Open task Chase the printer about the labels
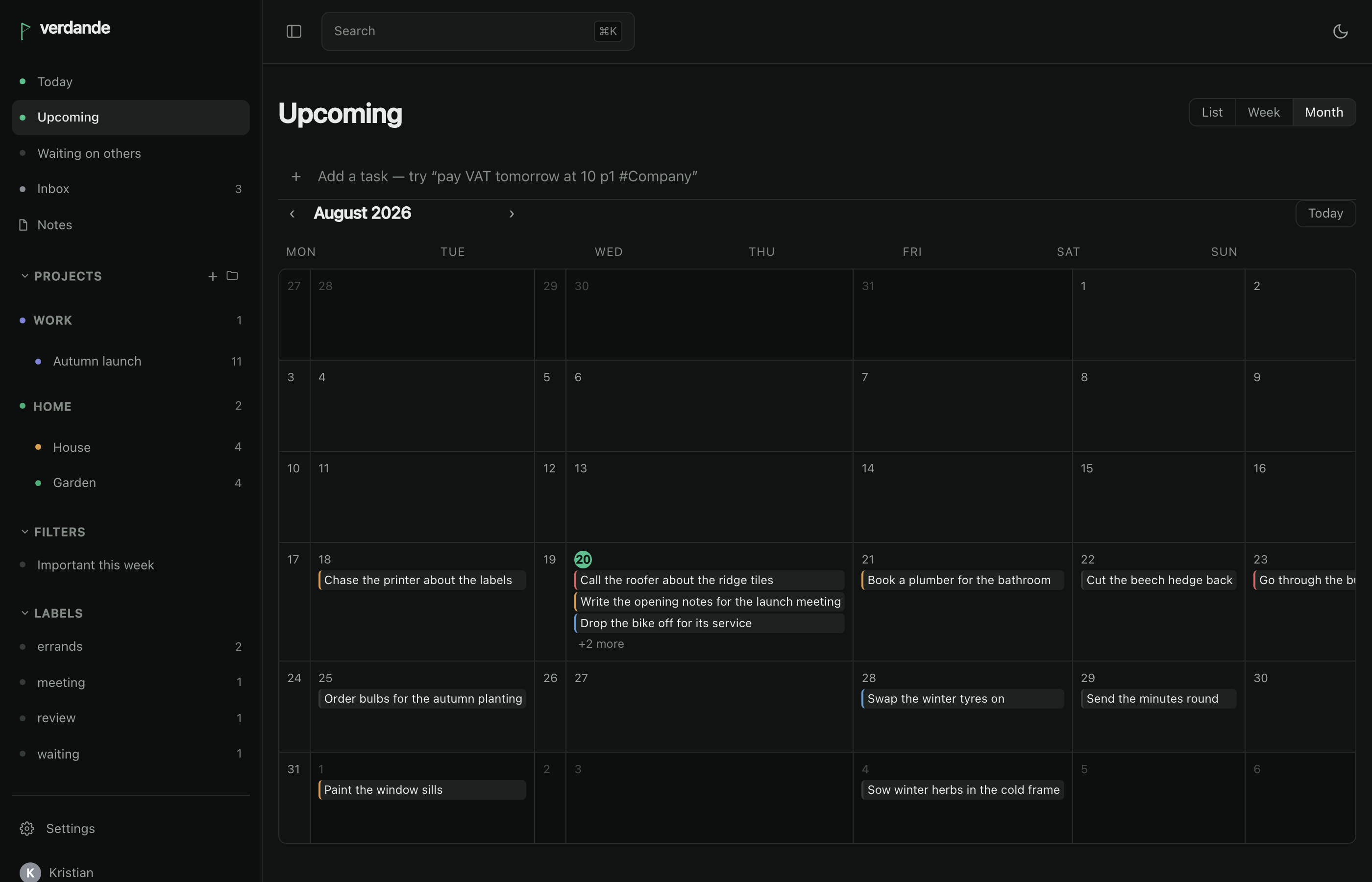 (x=422, y=580)
